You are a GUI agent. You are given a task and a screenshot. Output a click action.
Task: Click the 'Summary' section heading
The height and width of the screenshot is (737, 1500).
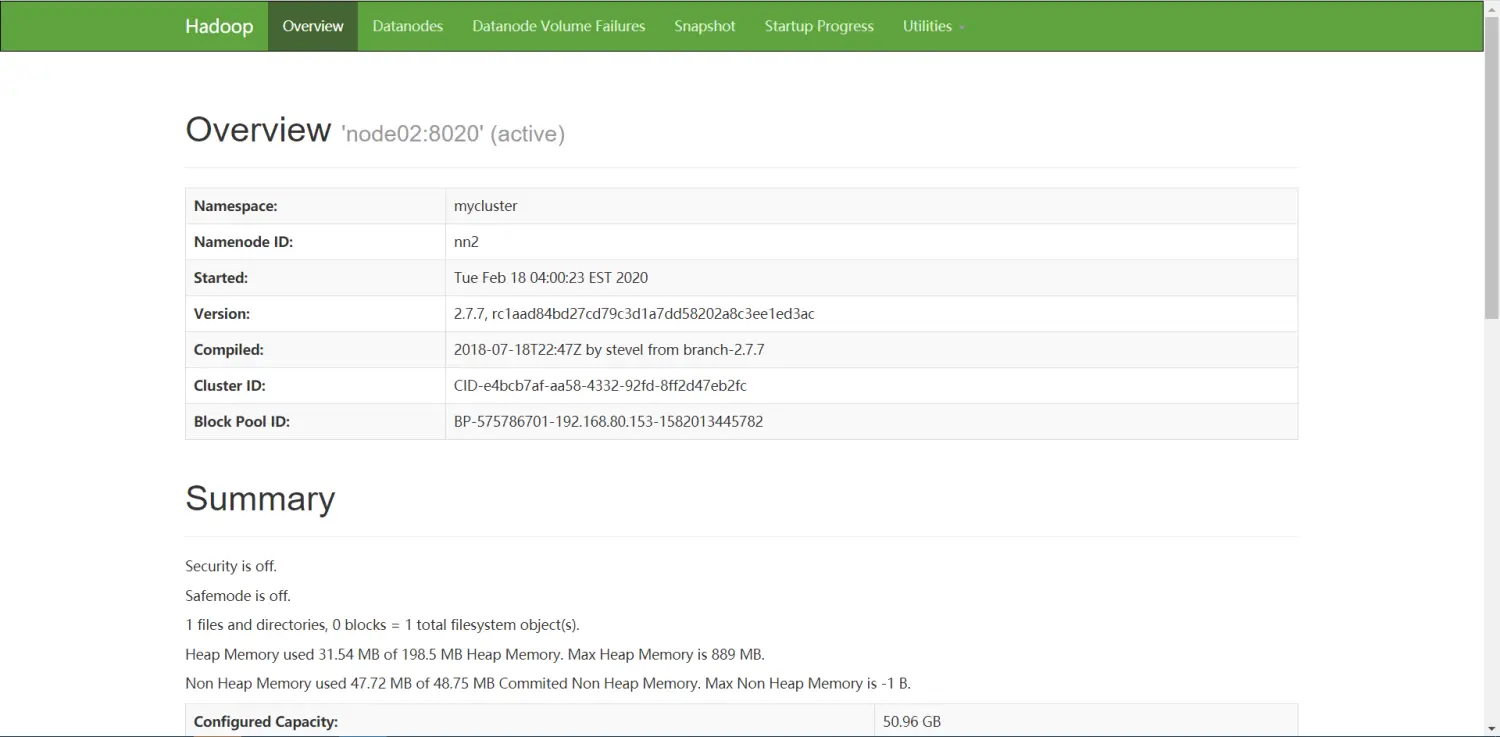pyautogui.click(x=260, y=499)
